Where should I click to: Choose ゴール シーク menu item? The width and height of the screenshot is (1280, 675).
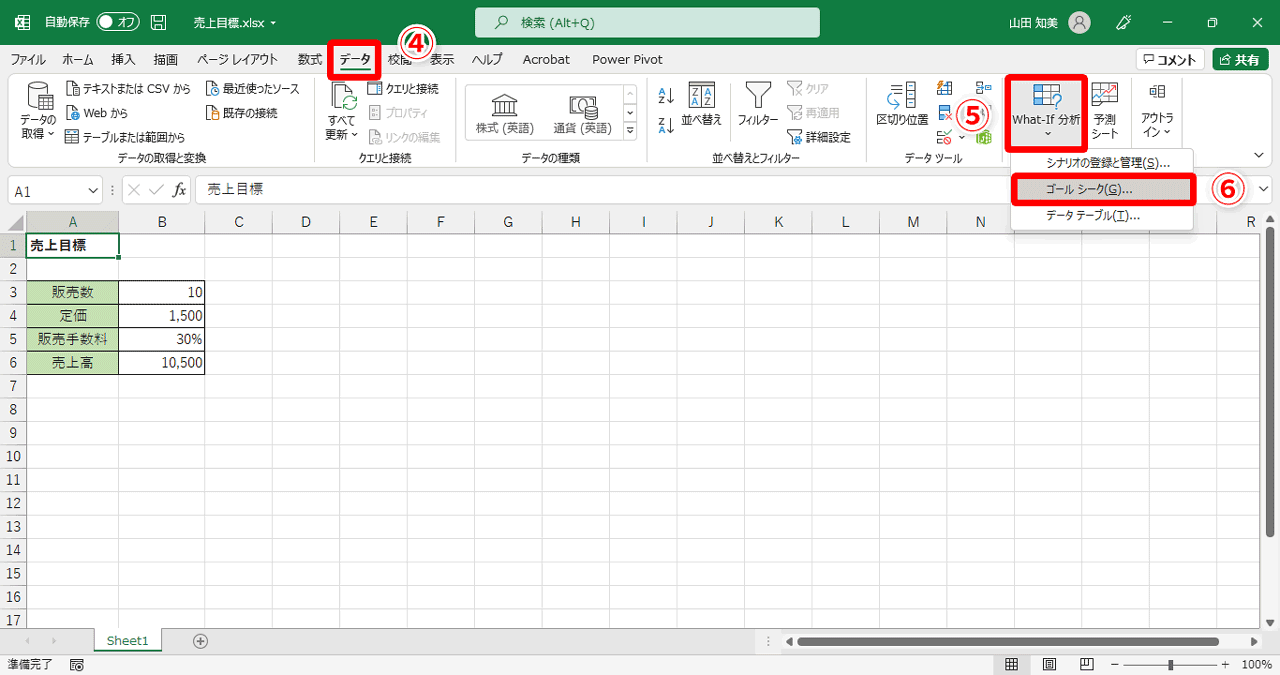(1102, 189)
